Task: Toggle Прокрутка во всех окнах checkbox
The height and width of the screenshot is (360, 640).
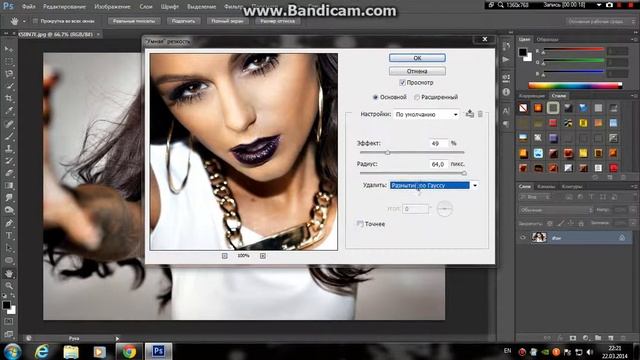Action: tap(35, 21)
